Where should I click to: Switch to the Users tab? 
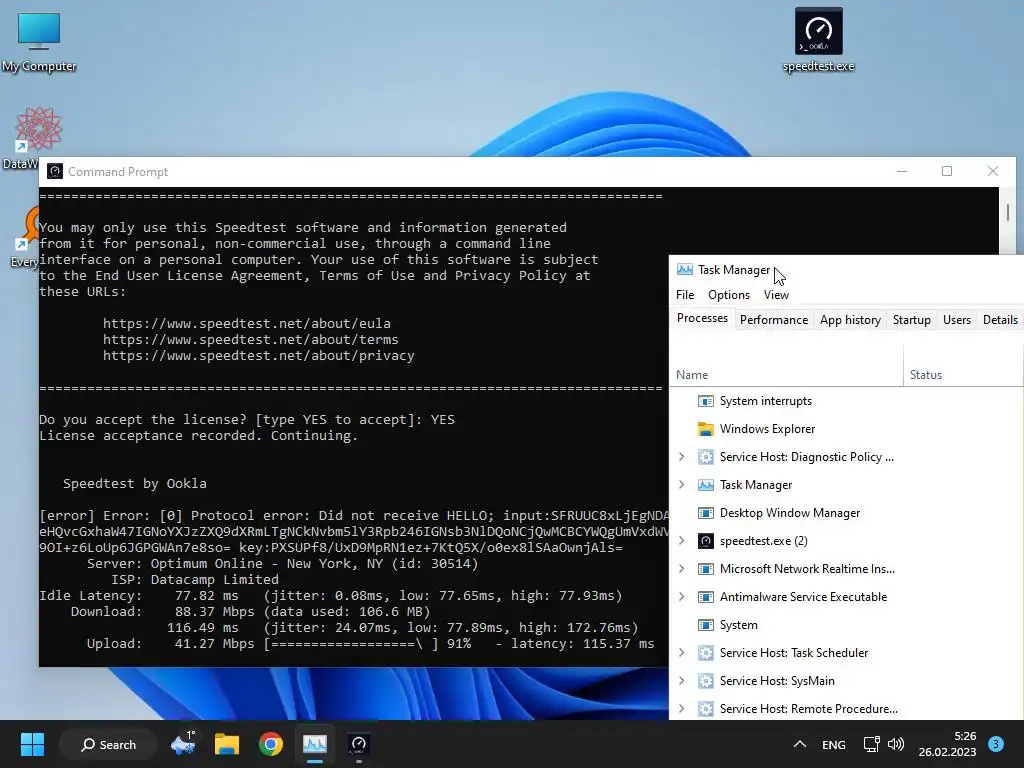pos(957,320)
